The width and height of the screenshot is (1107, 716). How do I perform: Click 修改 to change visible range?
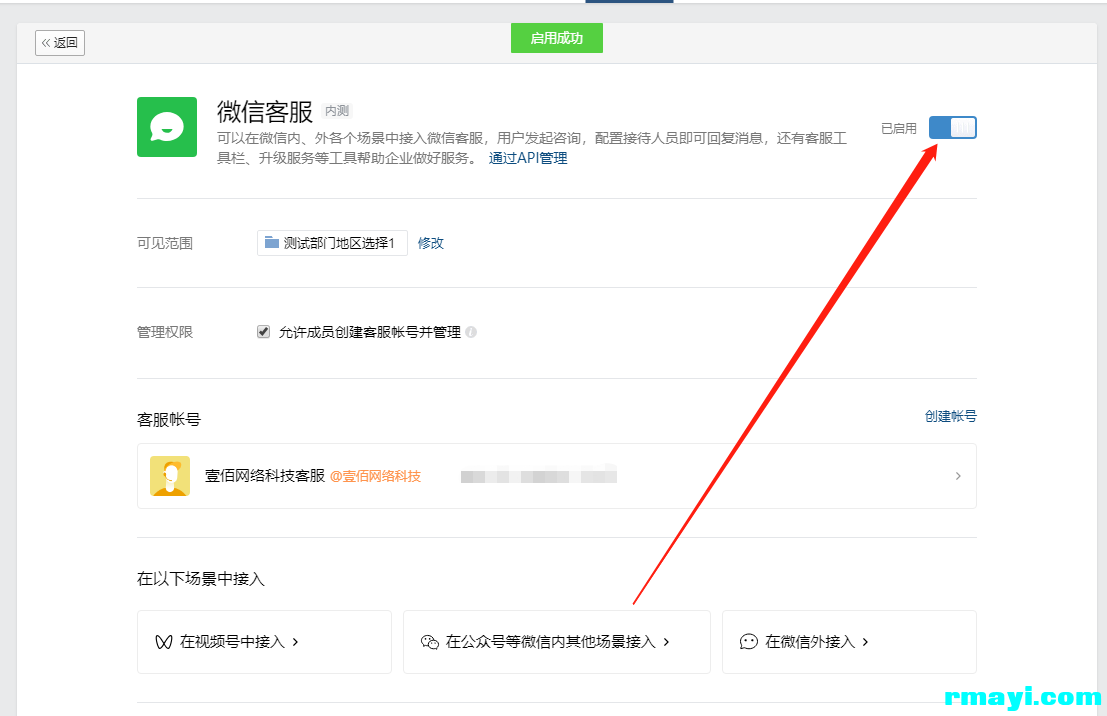pyautogui.click(x=431, y=243)
